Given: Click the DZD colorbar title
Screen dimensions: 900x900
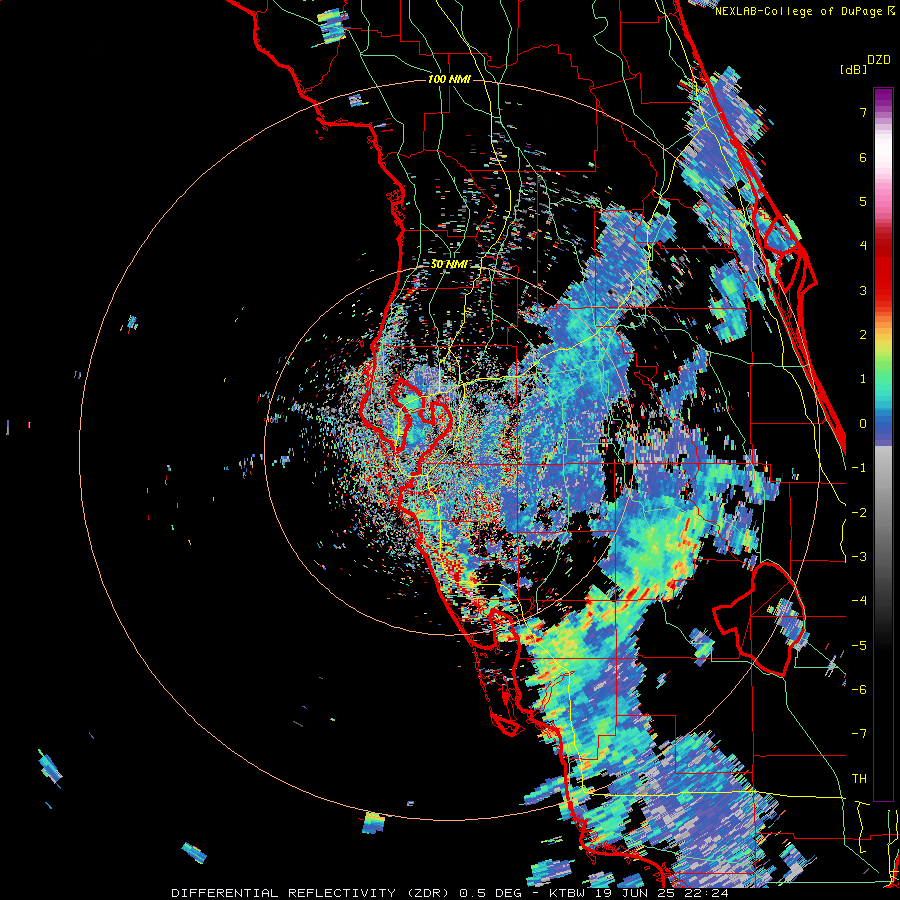Looking at the screenshot, I should 879,60.
